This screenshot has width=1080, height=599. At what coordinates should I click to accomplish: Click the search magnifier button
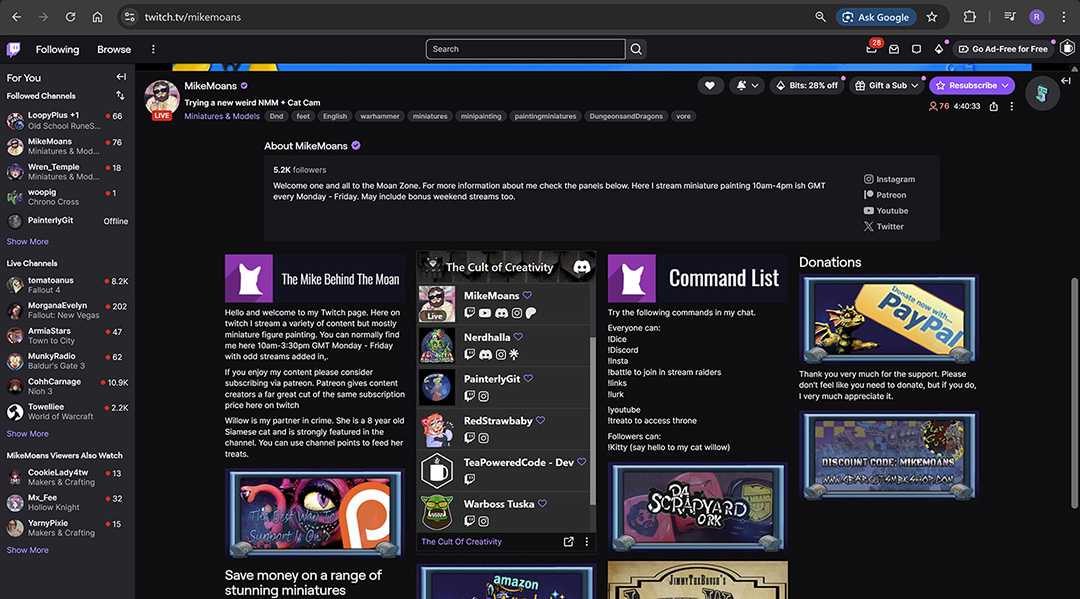(637, 49)
